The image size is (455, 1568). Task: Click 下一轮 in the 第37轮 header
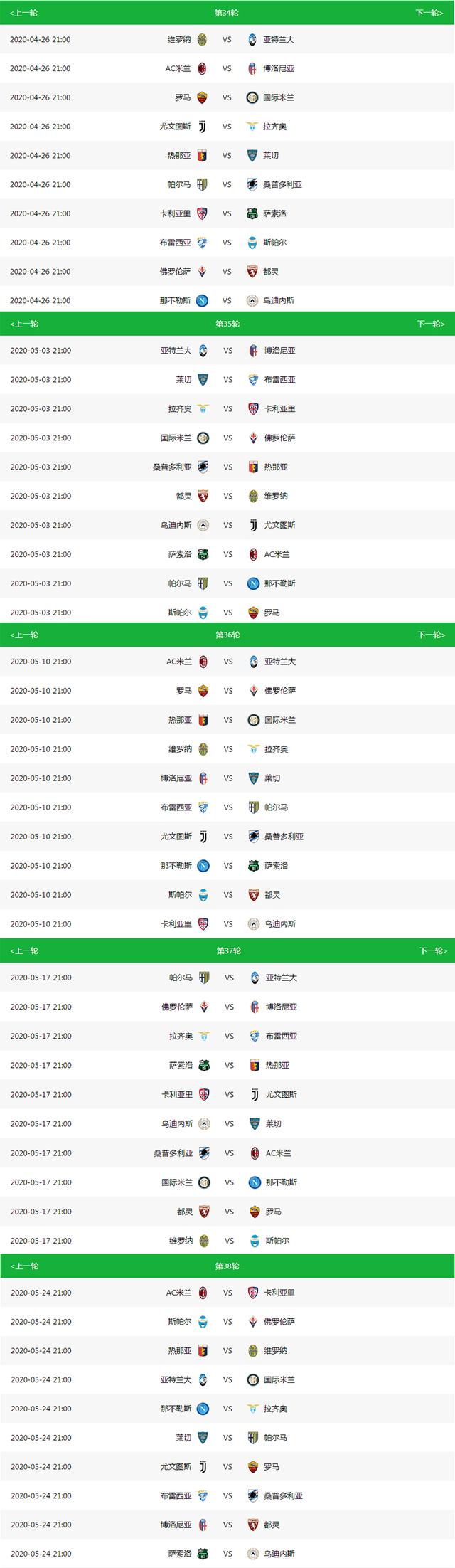(x=432, y=951)
